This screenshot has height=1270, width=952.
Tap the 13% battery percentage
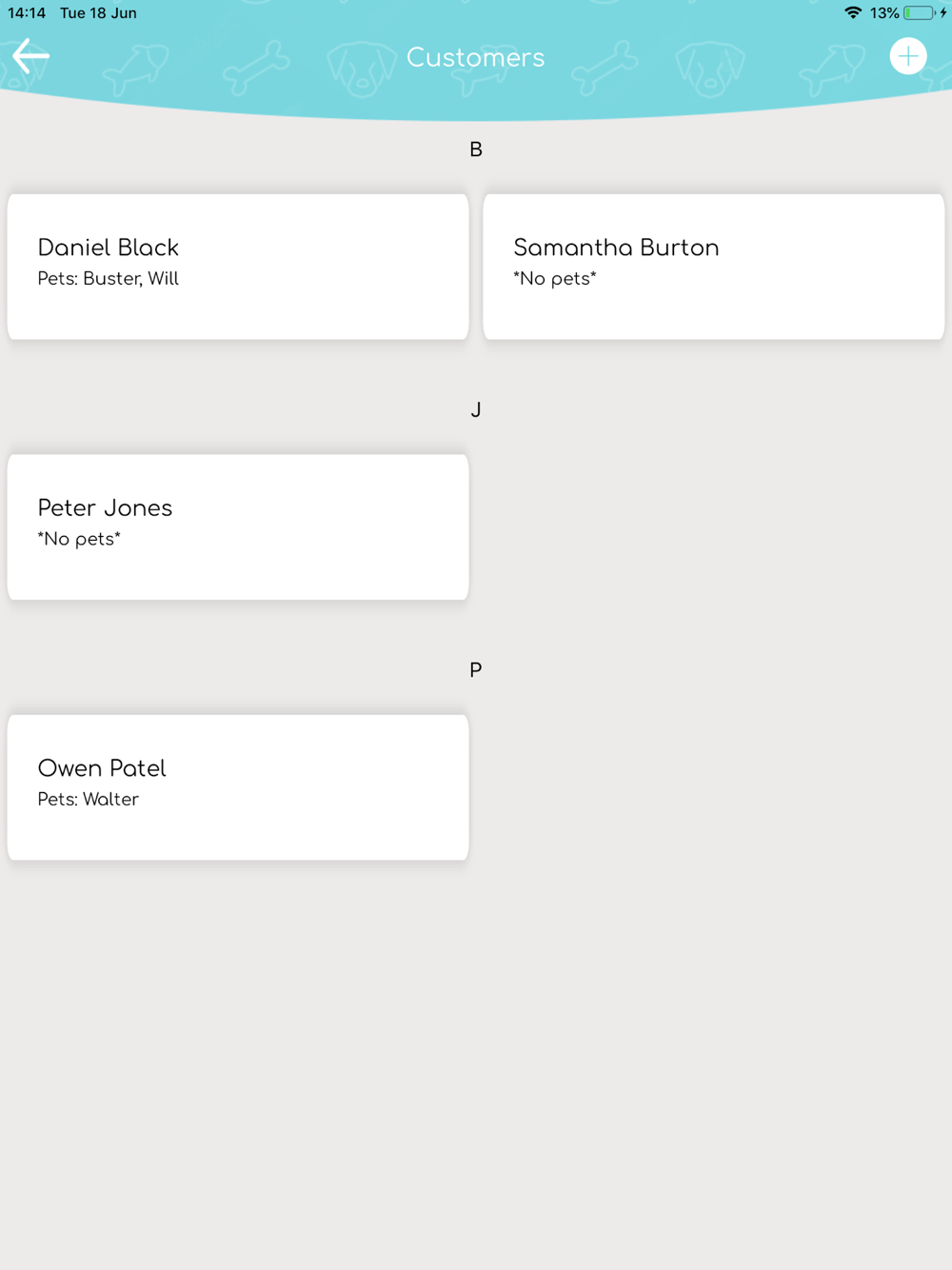(x=884, y=13)
